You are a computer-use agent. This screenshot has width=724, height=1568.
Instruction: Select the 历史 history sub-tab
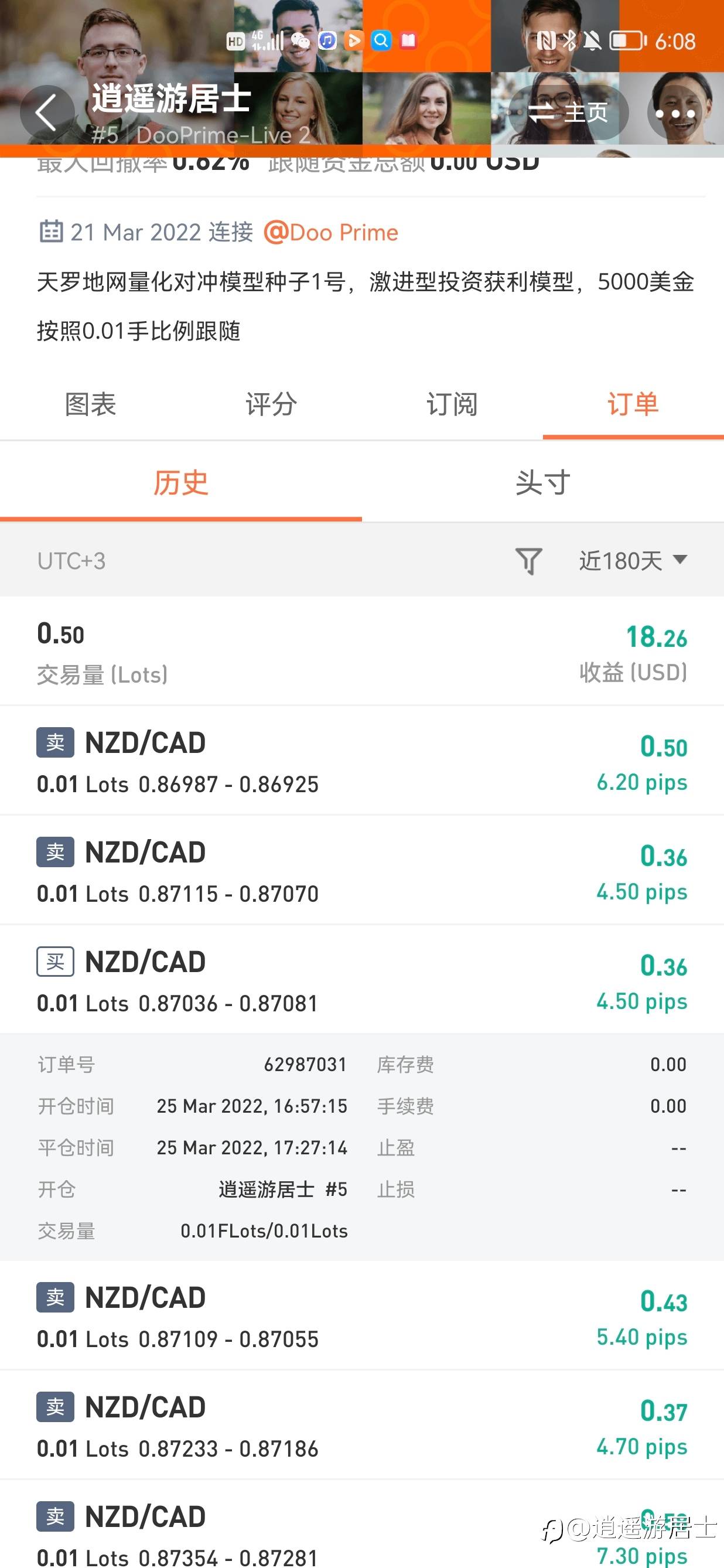180,483
